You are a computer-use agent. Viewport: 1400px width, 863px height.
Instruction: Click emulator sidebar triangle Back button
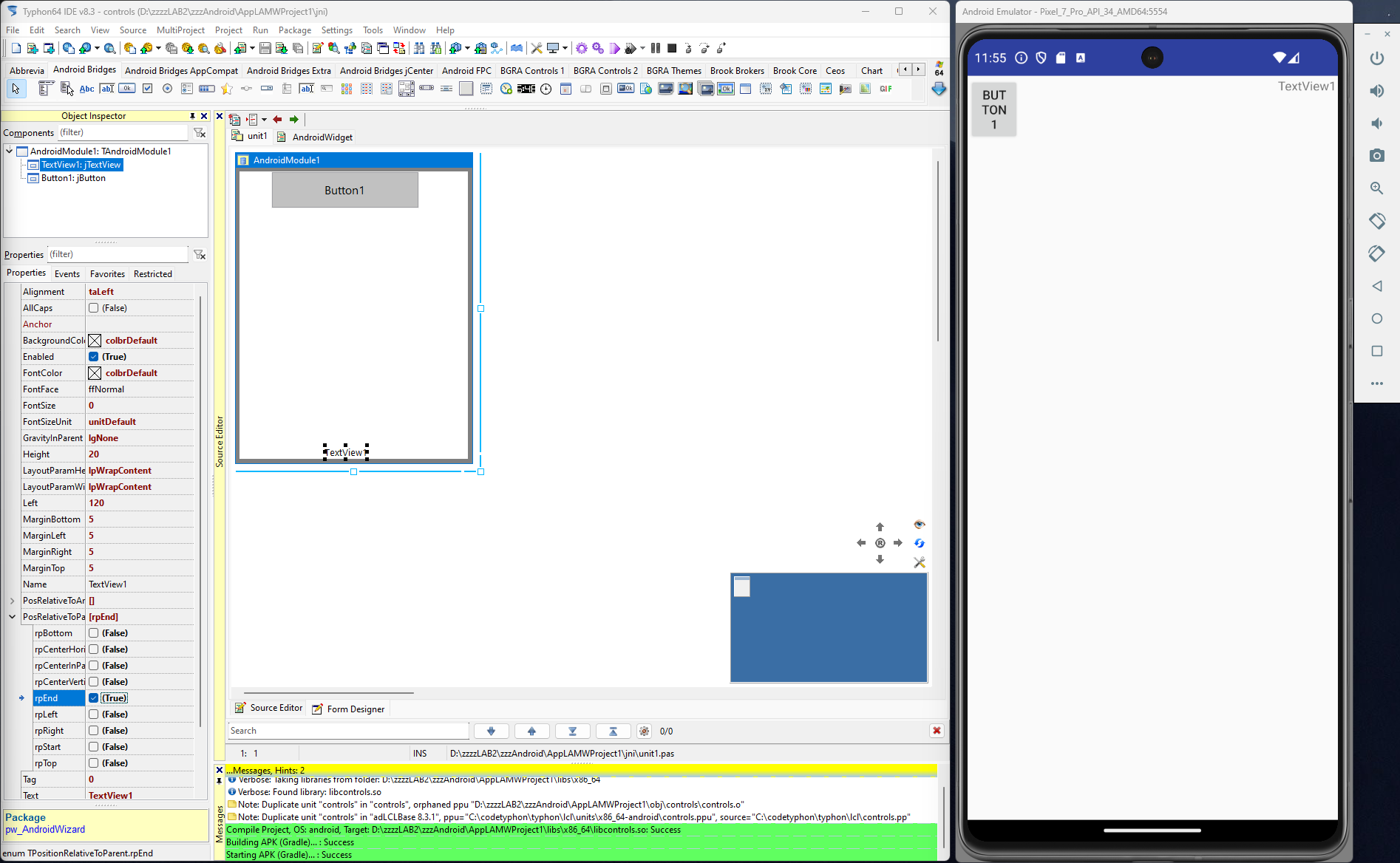1376,286
